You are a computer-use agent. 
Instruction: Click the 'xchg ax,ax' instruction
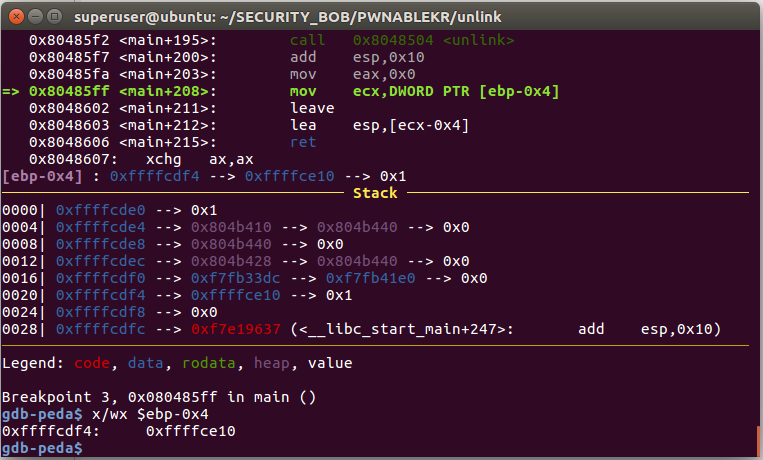coord(200,159)
